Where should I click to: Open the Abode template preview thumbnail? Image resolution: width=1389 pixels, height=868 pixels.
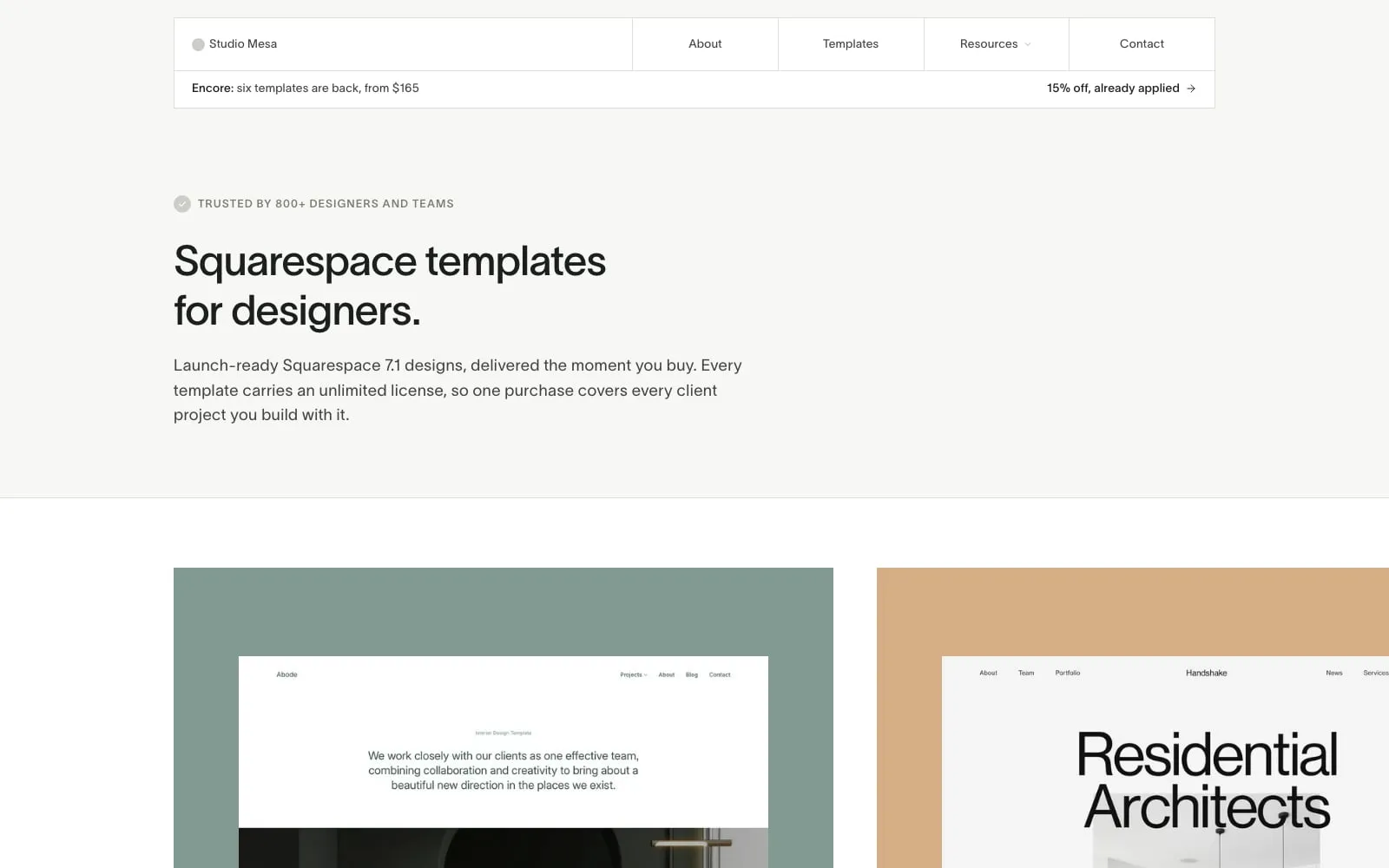coord(504,718)
